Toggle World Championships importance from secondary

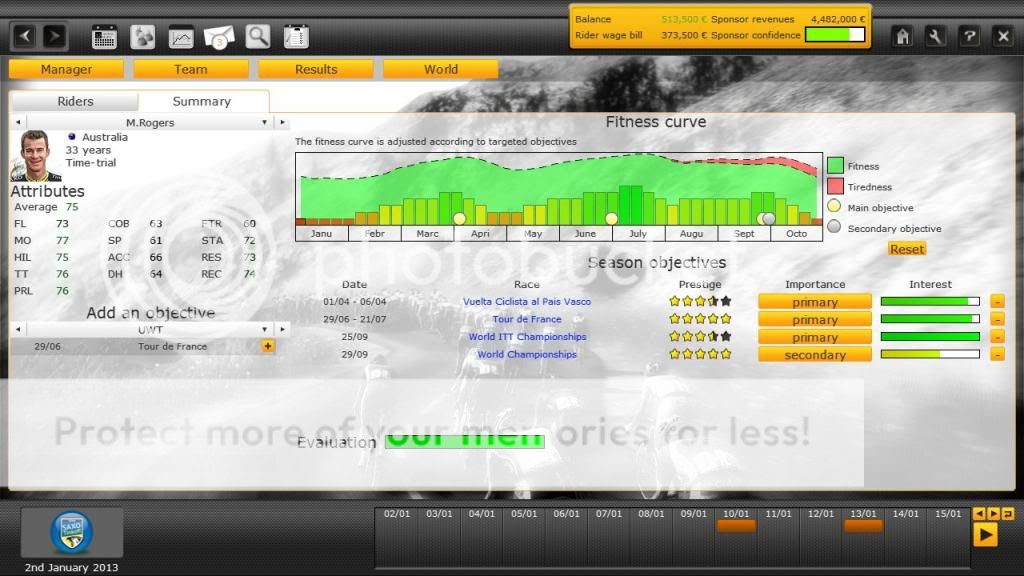coord(814,355)
